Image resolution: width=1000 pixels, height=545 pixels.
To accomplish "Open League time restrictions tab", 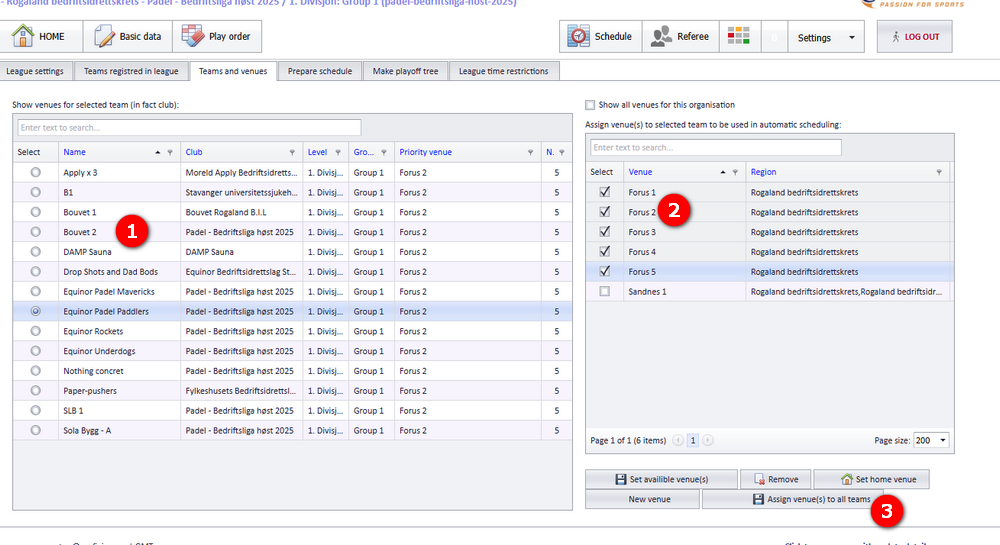I will [504, 71].
